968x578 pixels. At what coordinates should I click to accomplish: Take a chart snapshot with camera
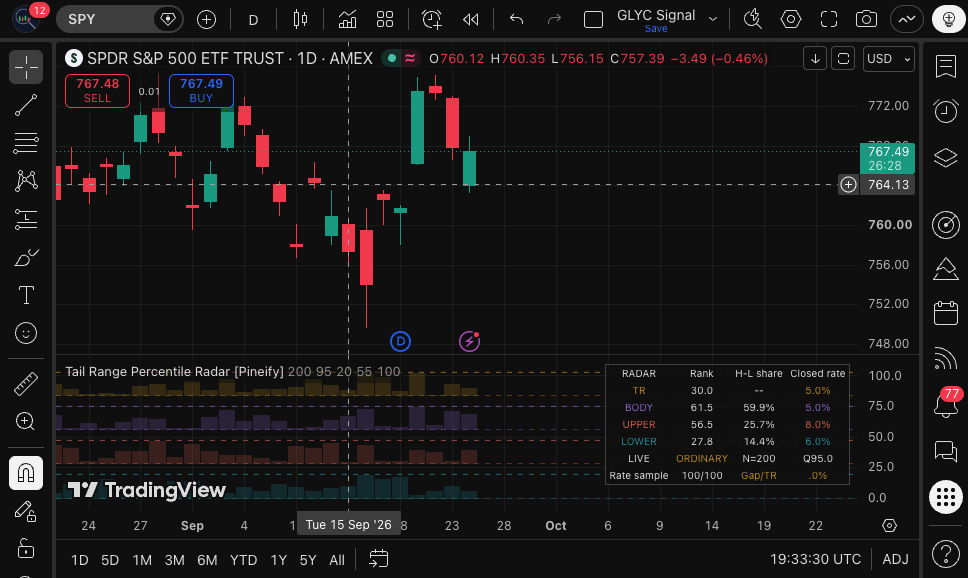(x=866, y=20)
